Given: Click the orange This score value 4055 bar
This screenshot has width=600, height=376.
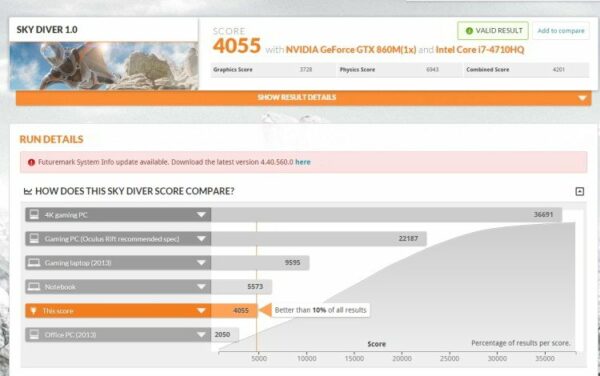Looking at the screenshot, I should click(234, 311).
